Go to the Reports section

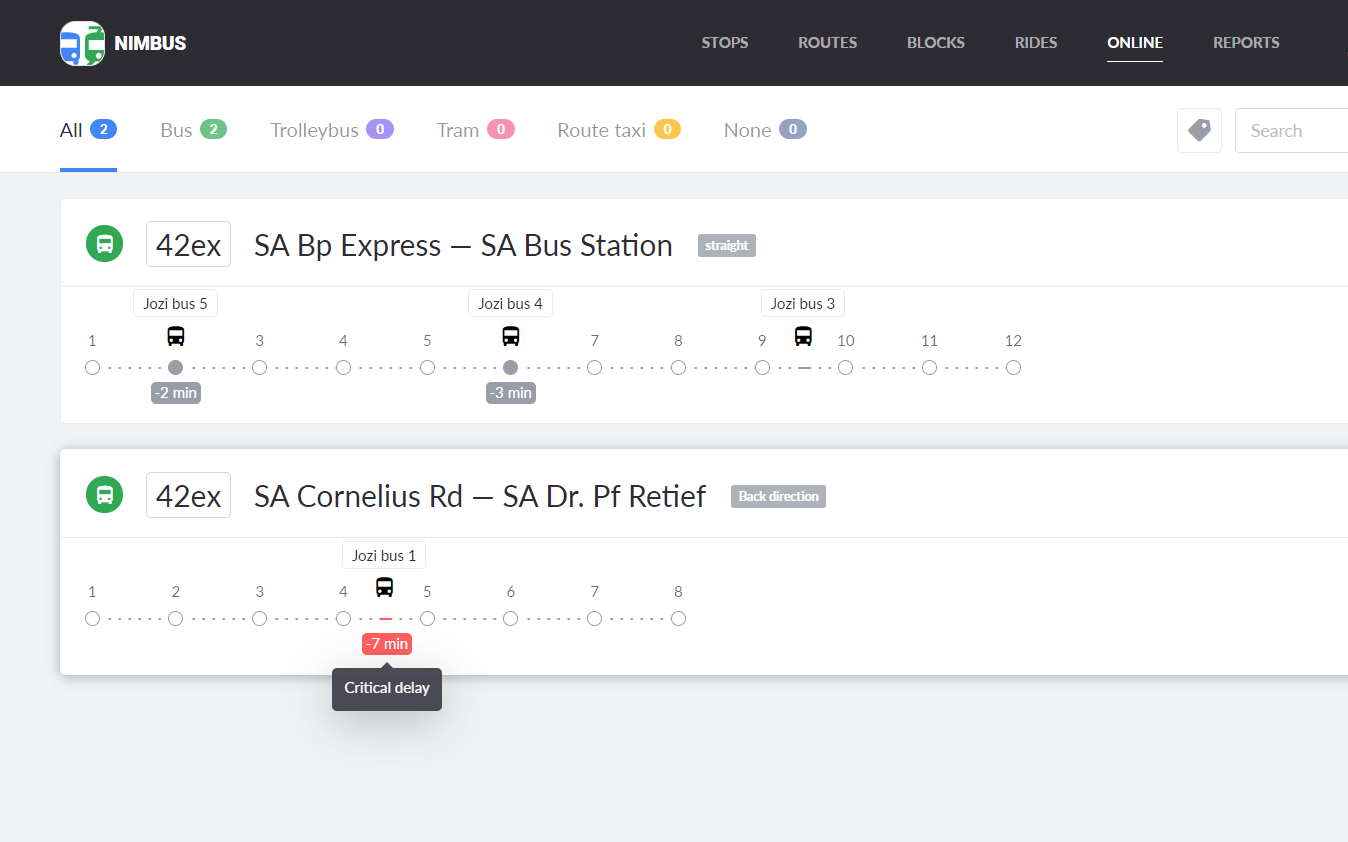[x=1246, y=43]
